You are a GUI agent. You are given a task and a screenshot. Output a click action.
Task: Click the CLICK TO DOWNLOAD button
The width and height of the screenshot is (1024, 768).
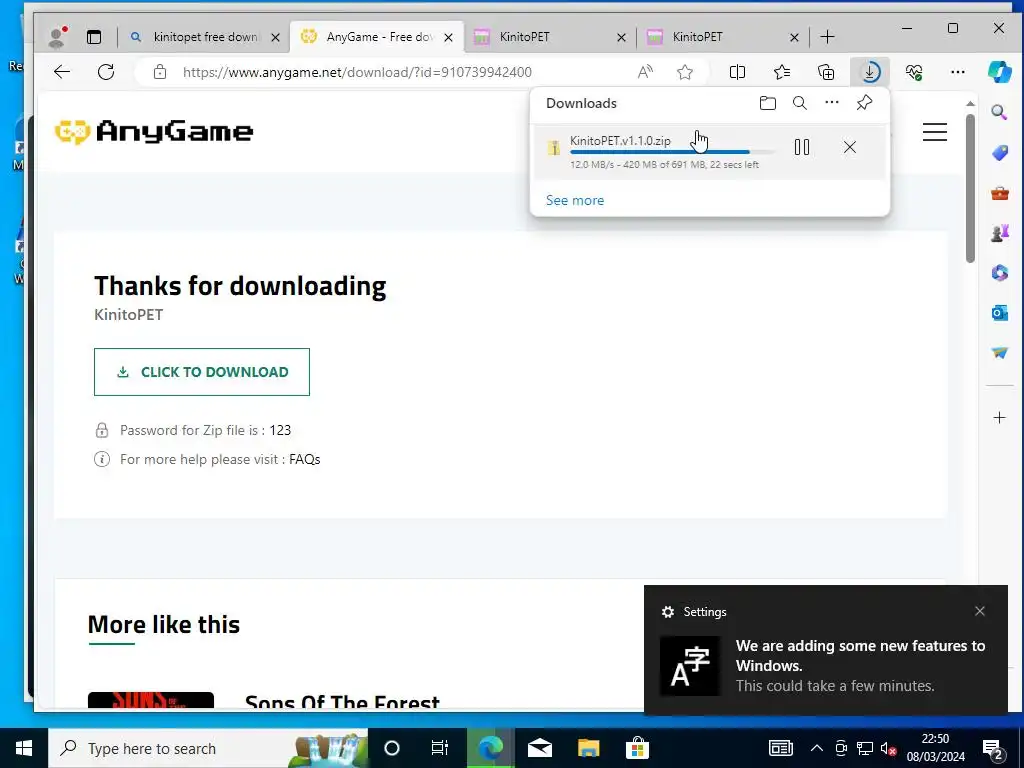[x=202, y=372]
